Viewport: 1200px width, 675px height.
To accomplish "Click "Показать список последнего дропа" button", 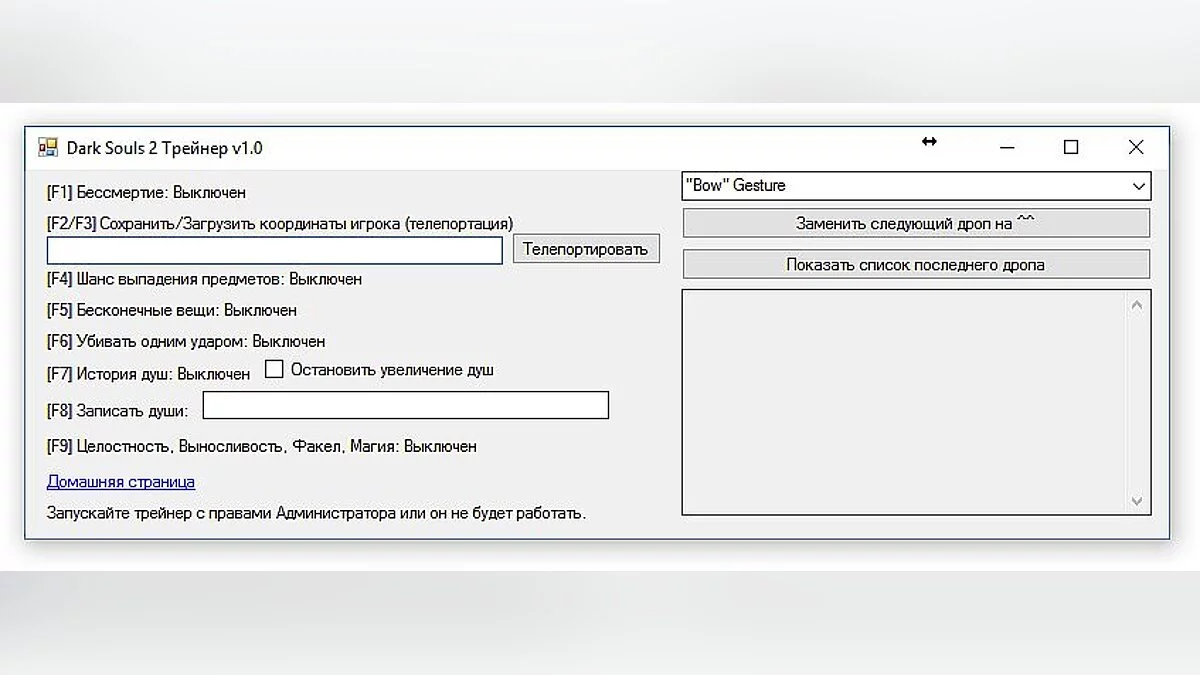I will (915, 265).
